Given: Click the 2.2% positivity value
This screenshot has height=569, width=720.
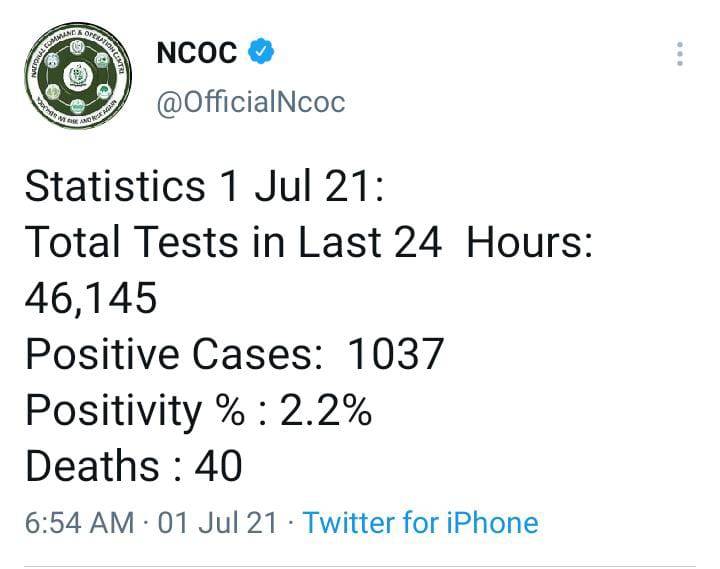Looking at the screenshot, I should click(326, 410).
